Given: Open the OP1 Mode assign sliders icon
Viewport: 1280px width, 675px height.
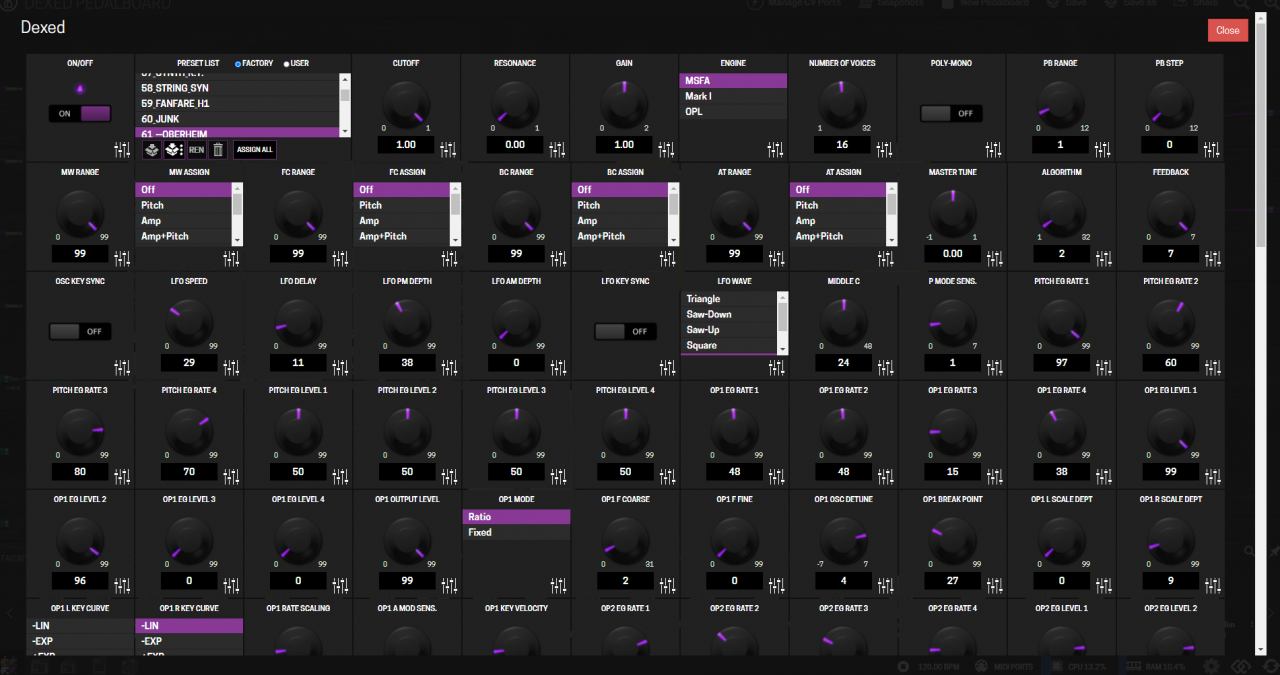Looking at the screenshot, I should click(x=558, y=586).
